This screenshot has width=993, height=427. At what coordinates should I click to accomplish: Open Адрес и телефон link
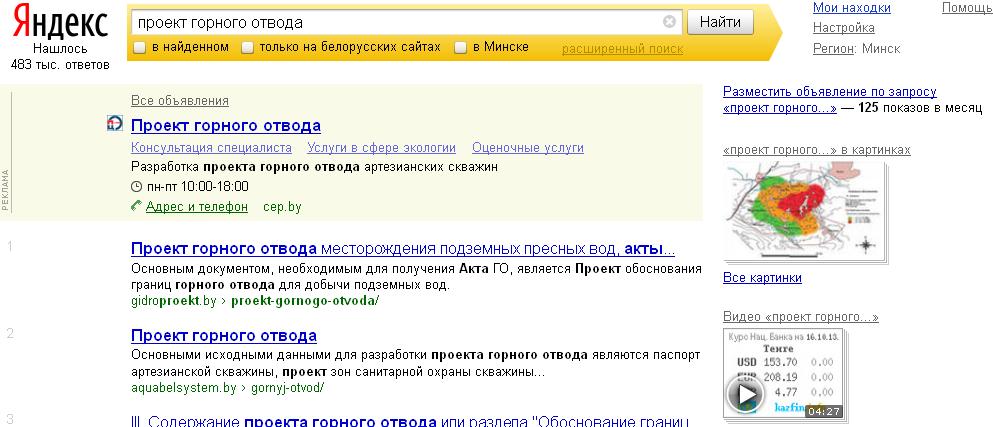pyautogui.click(x=196, y=207)
